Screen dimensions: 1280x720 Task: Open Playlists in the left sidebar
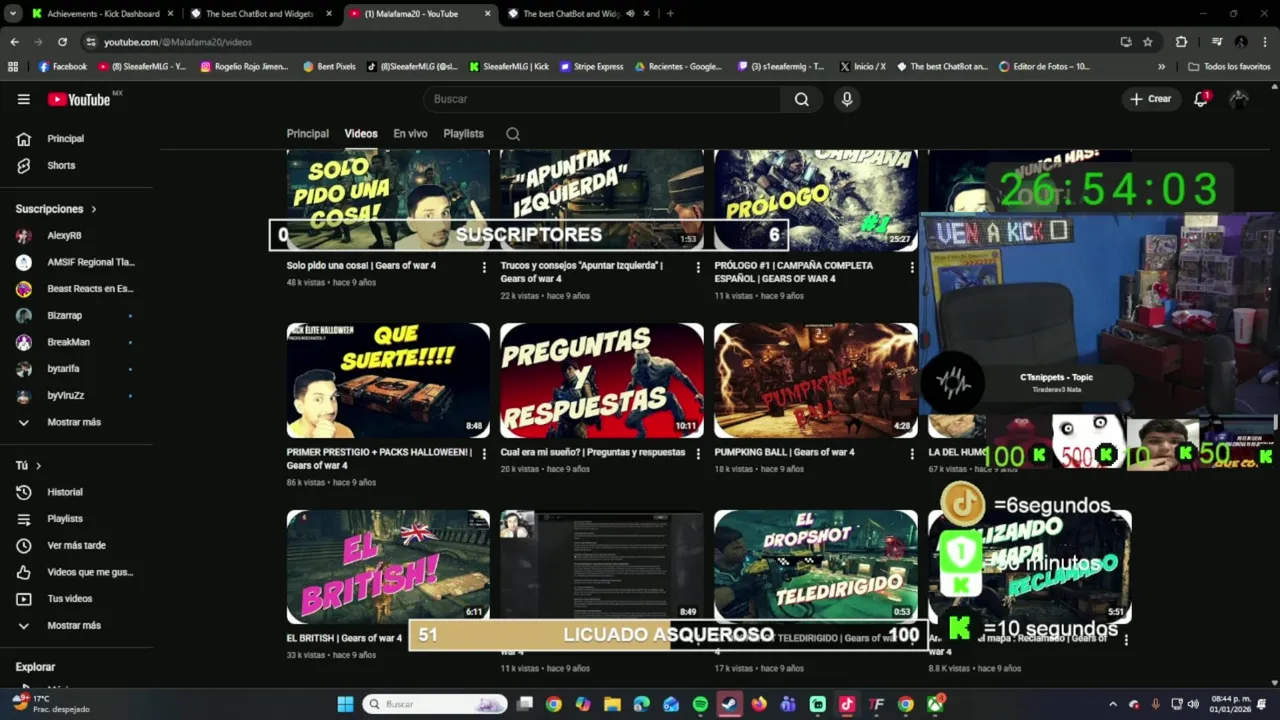(65, 519)
